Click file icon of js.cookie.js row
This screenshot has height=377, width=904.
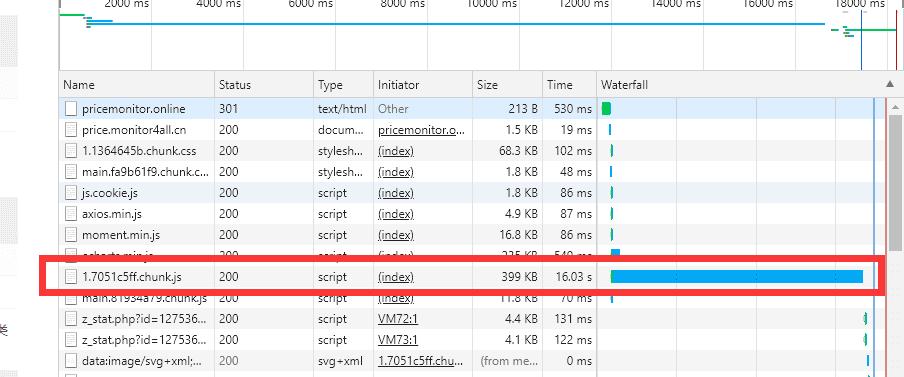pos(70,193)
